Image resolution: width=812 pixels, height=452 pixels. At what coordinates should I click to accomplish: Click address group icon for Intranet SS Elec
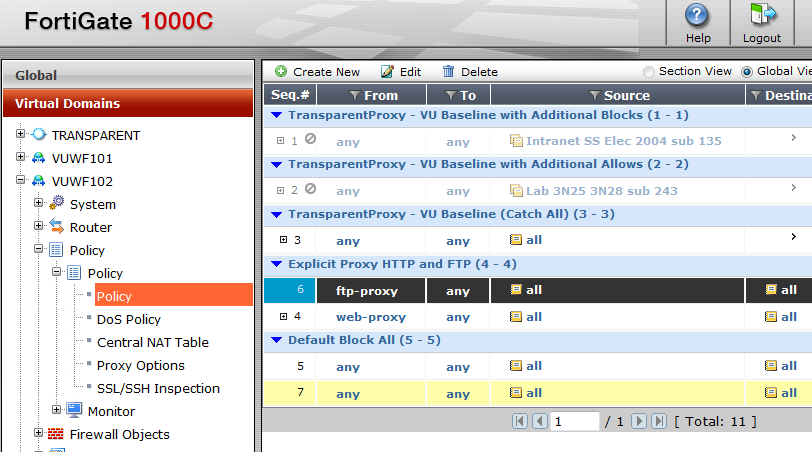click(x=516, y=140)
